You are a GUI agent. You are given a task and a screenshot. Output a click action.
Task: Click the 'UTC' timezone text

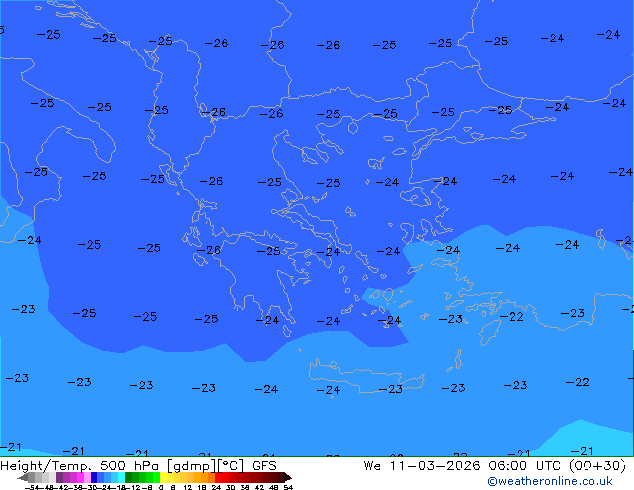point(548,466)
